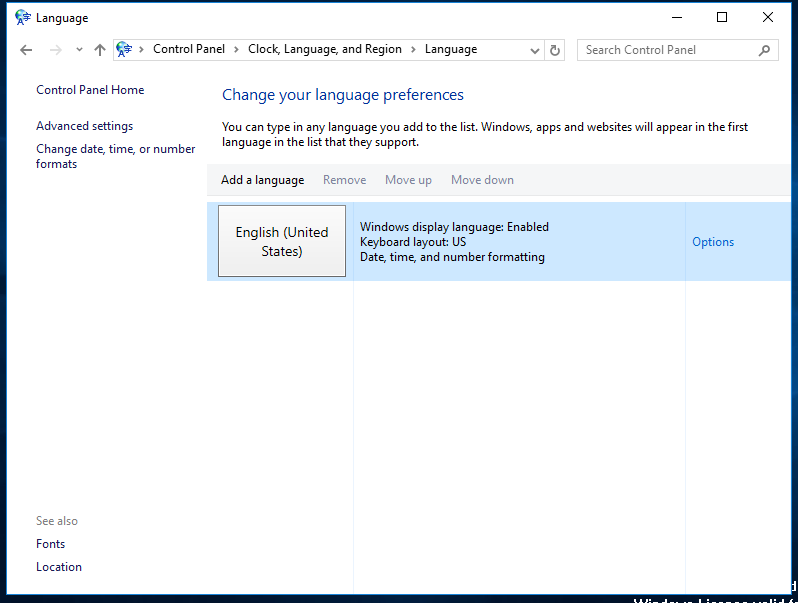Open the Fonts link under See also
Image resolution: width=798 pixels, height=603 pixels.
click(x=50, y=544)
